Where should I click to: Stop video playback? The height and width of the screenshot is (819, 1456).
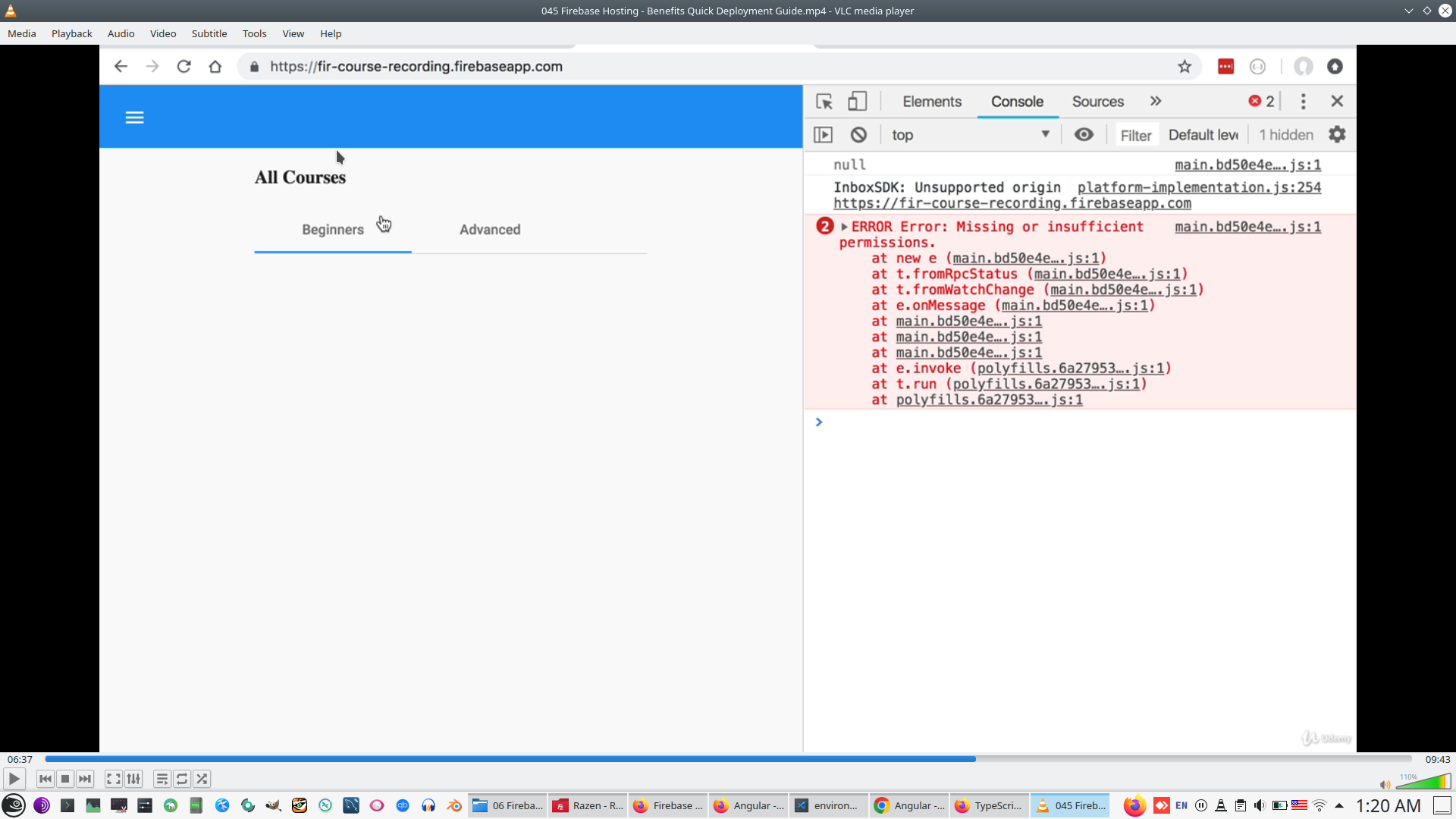65,779
